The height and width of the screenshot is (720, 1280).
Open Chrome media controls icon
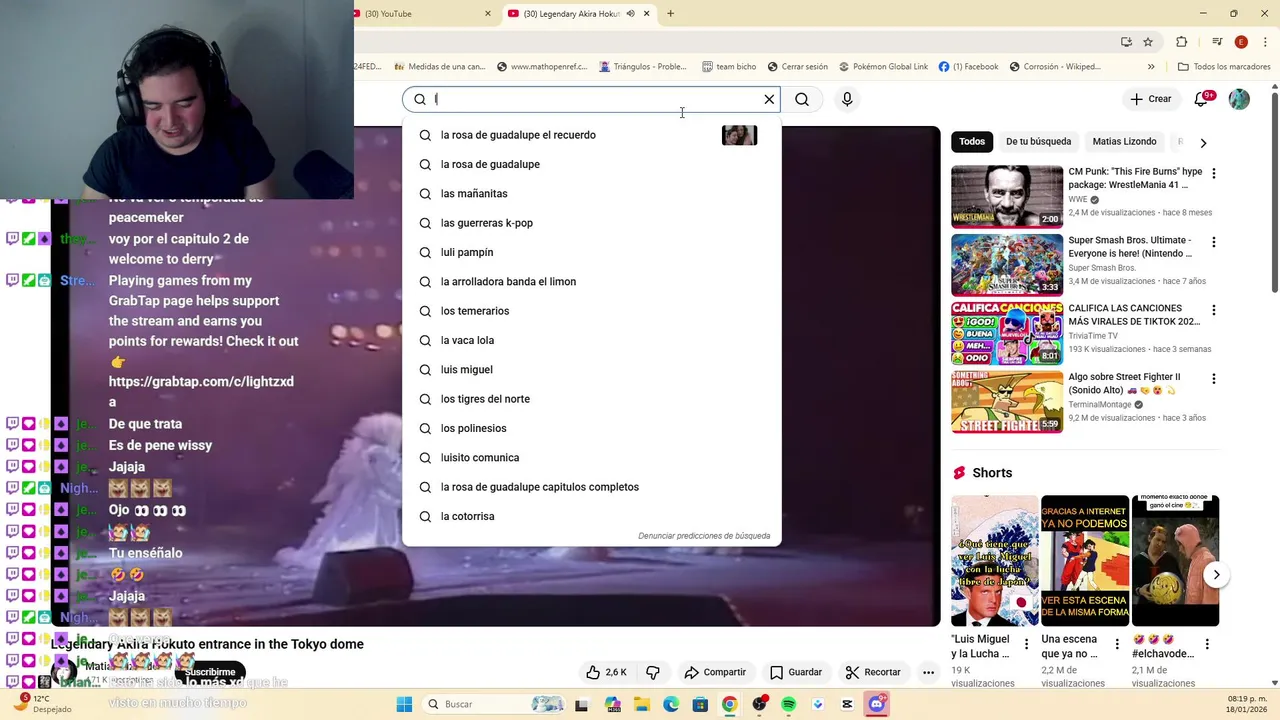(x=1217, y=42)
